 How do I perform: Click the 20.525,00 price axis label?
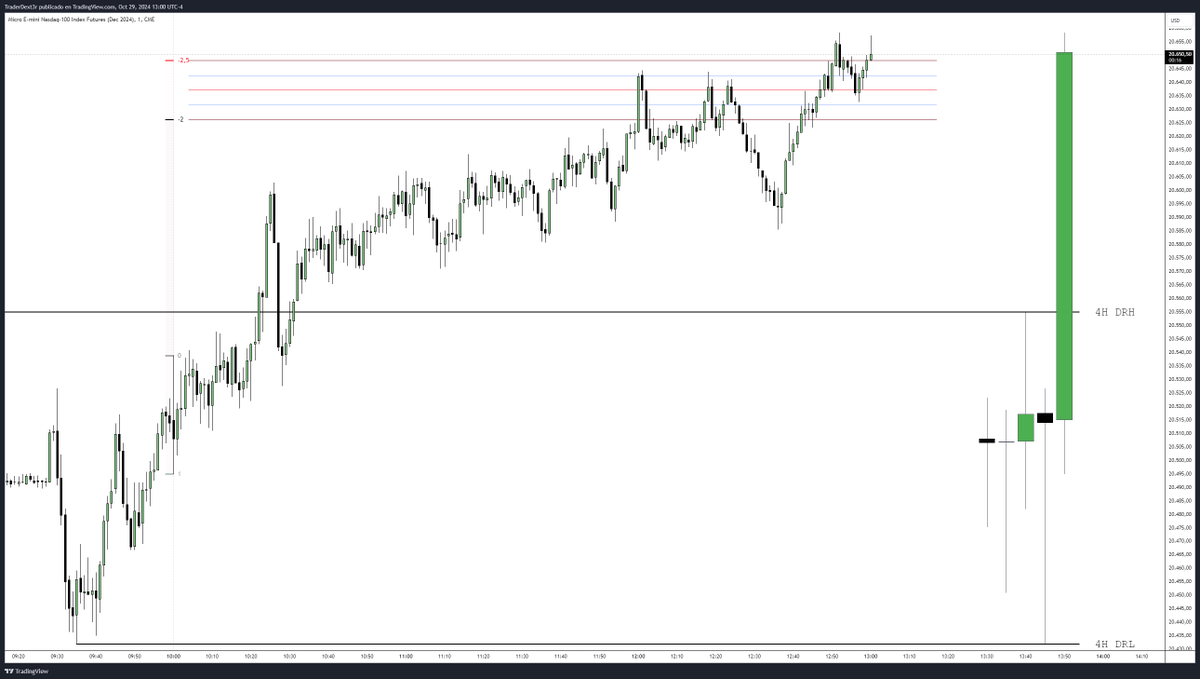coord(1178,393)
